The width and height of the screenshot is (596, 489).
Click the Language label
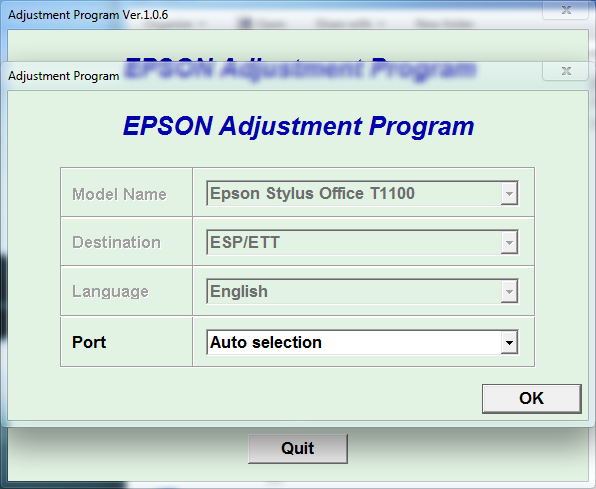pyautogui.click(x=110, y=292)
